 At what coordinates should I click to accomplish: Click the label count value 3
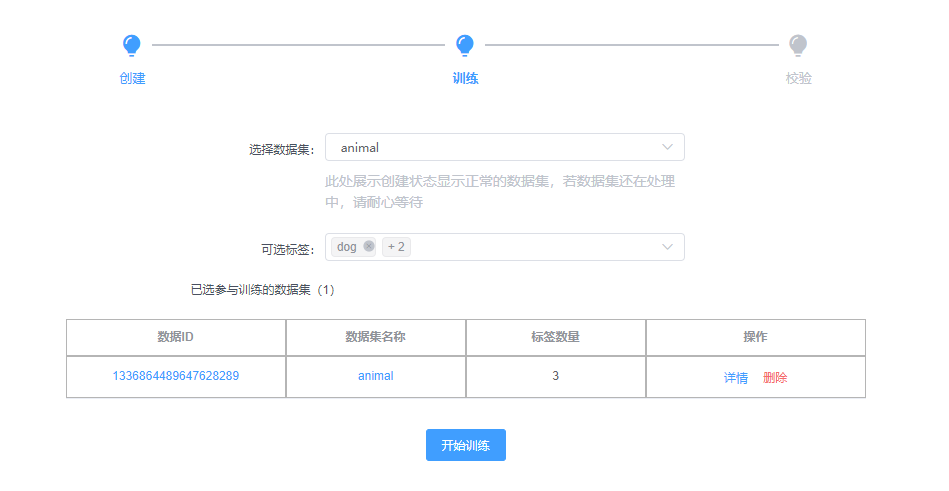[x=556, y=376]
